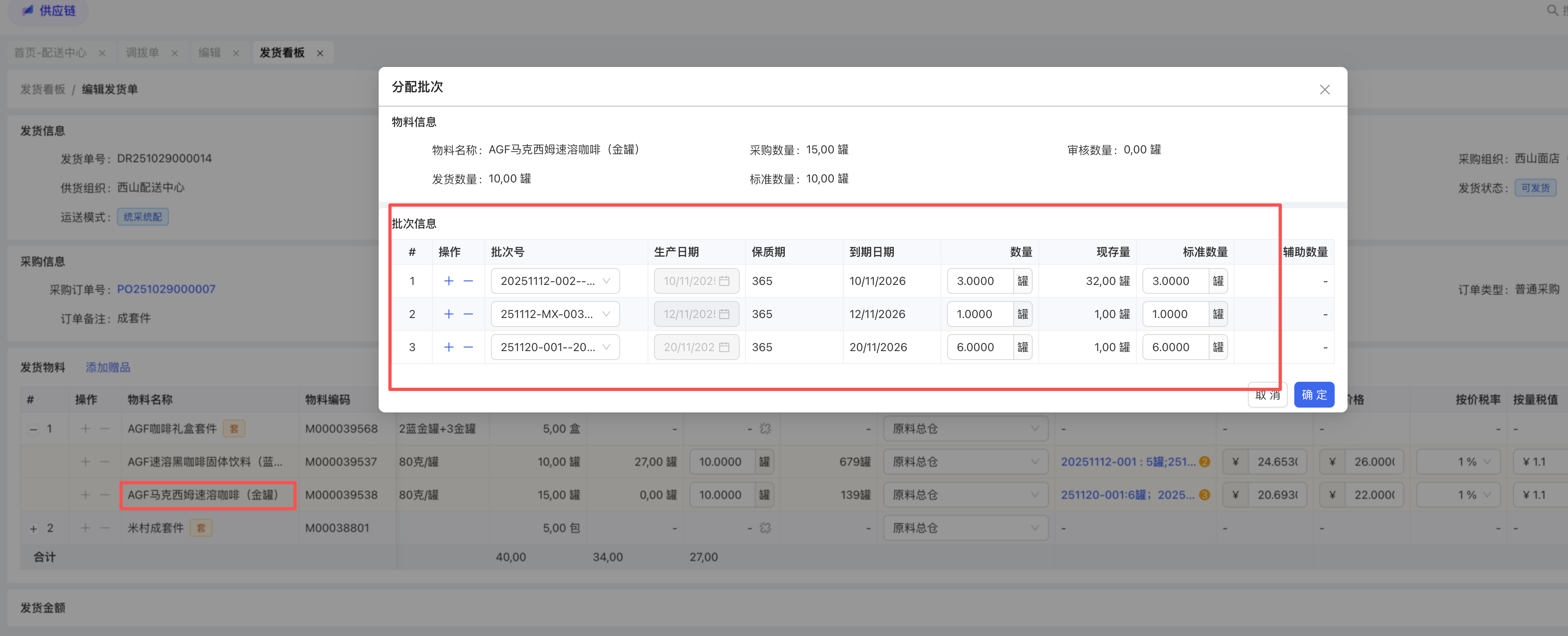
Task: Click minus icon in batch row 2
Action: point(468,314)
